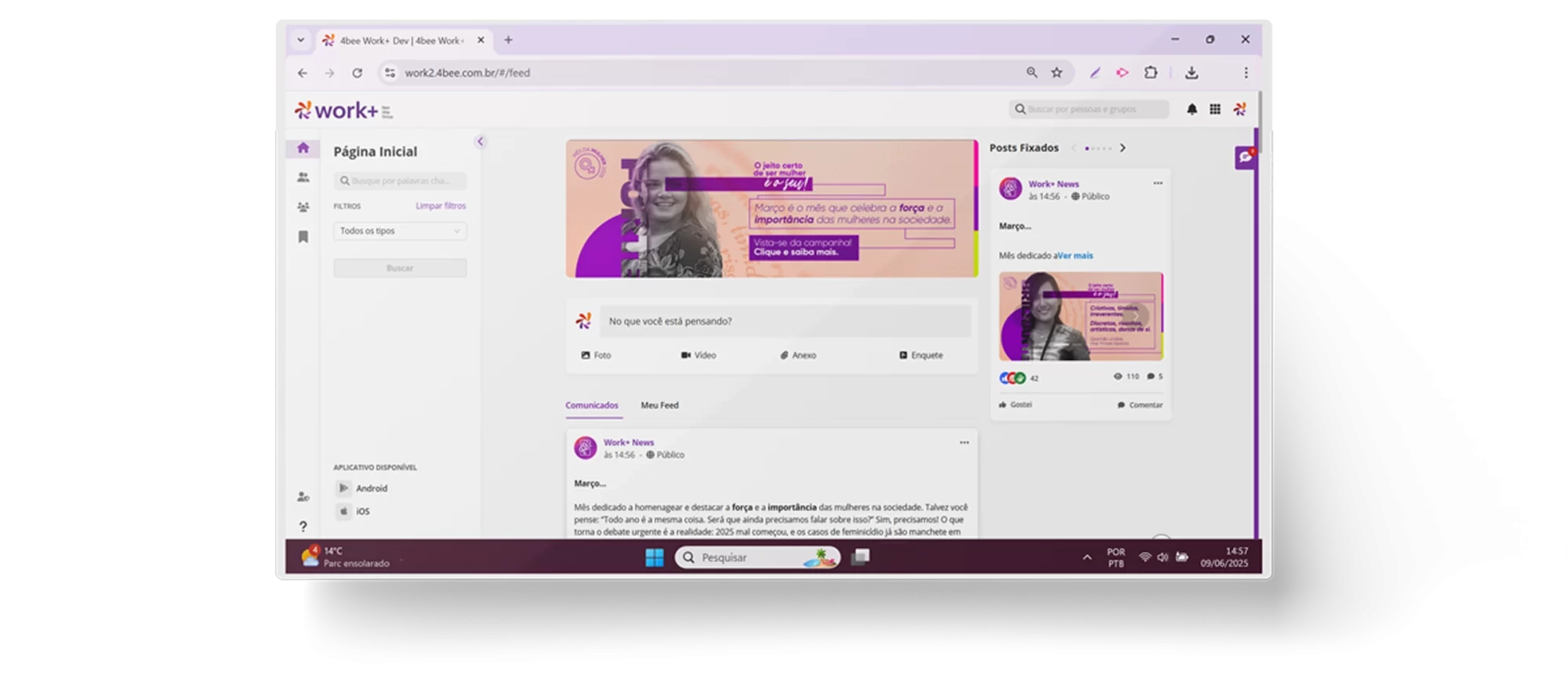Open the weather widget in taskbar
The height and width of the screenshot is (696, 1568).
345,557
